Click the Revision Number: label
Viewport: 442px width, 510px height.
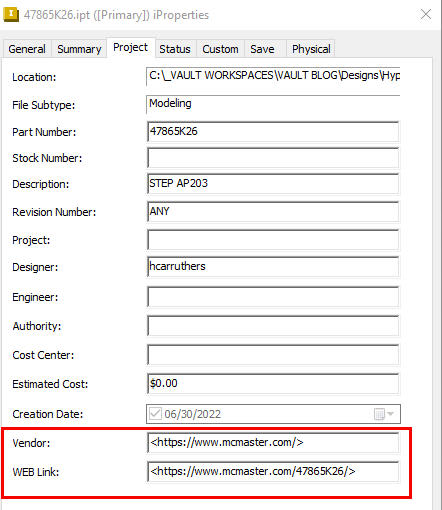click(54, 212)
